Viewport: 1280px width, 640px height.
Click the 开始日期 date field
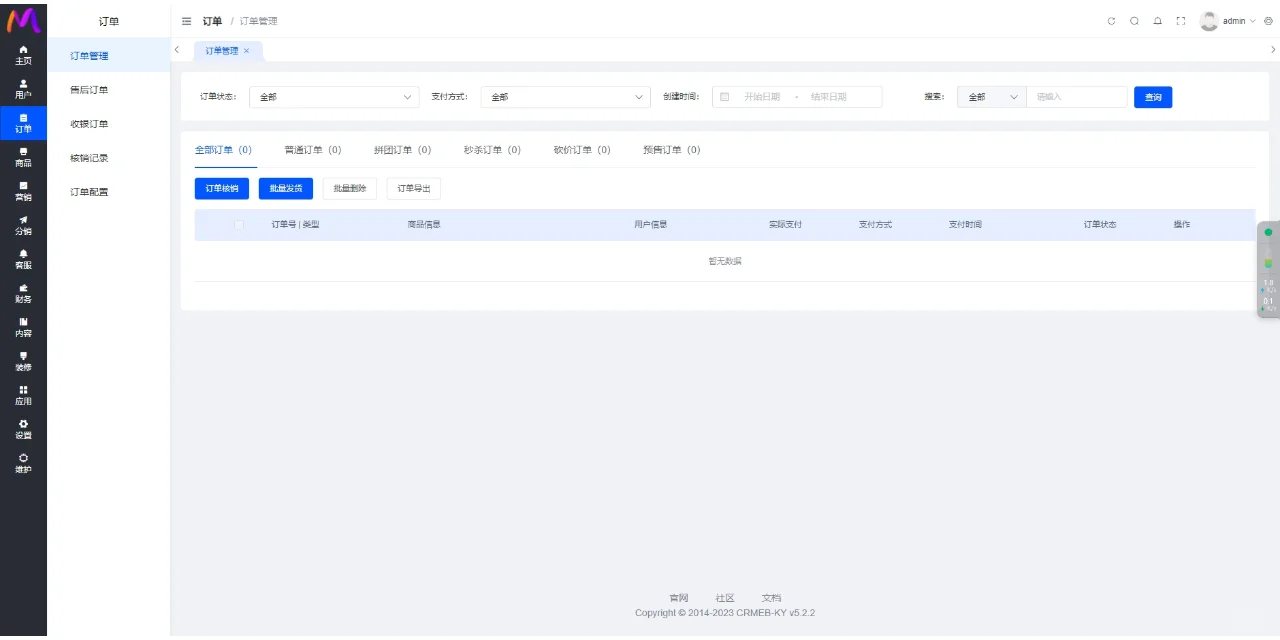[762, 97]
